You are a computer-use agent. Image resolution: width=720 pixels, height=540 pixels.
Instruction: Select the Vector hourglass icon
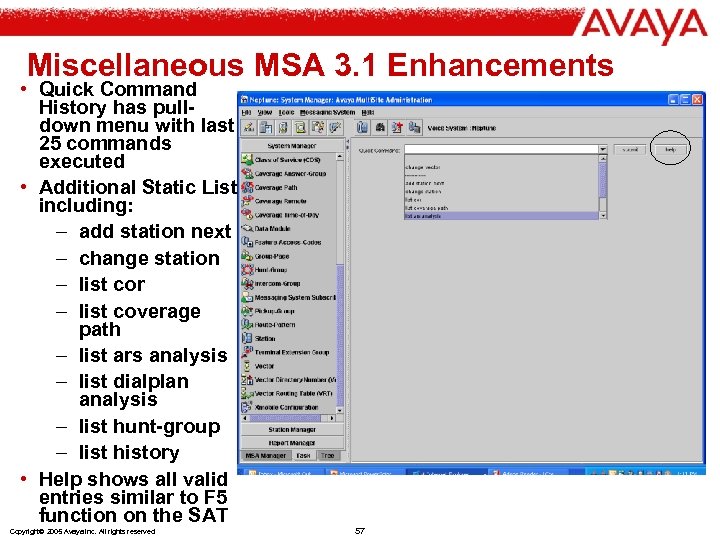click(248, 366)
